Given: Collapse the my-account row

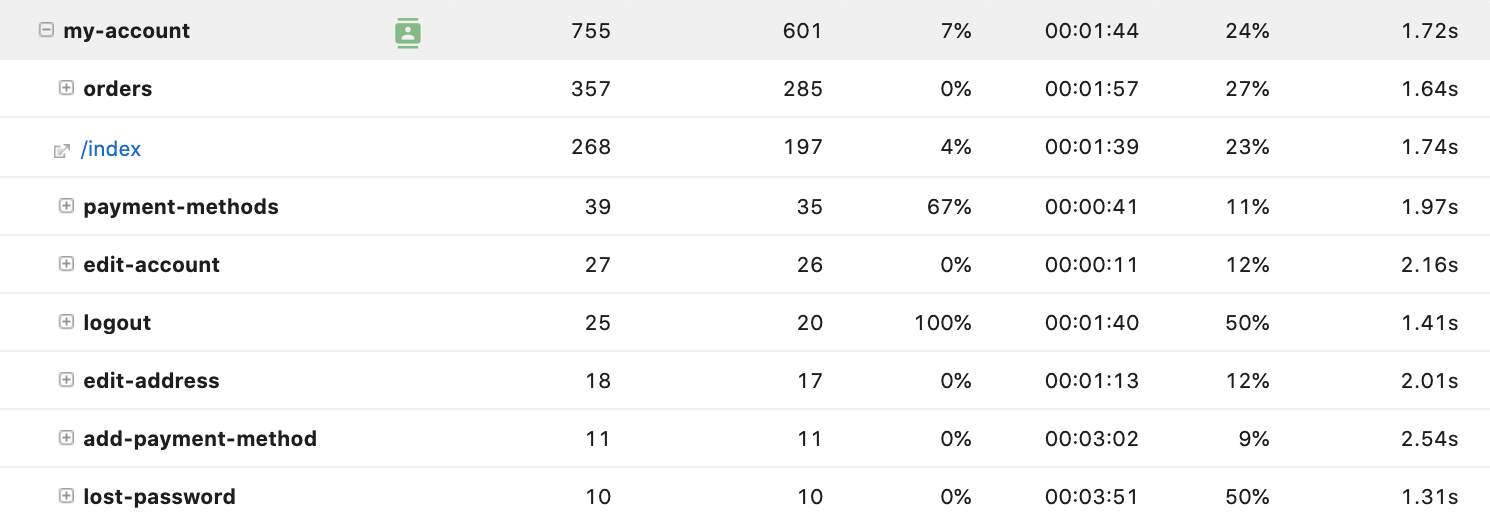Looking at the screenshot, I should [x=45, y=30].
